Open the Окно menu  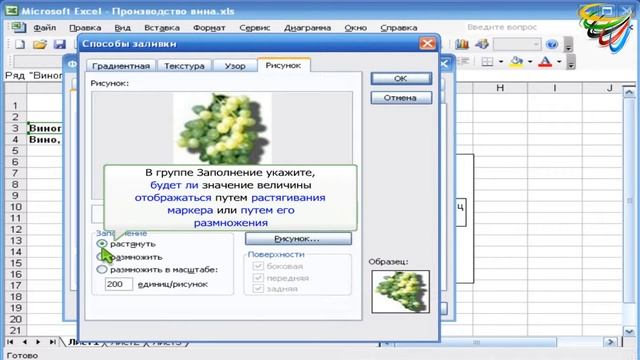point(356,28)
